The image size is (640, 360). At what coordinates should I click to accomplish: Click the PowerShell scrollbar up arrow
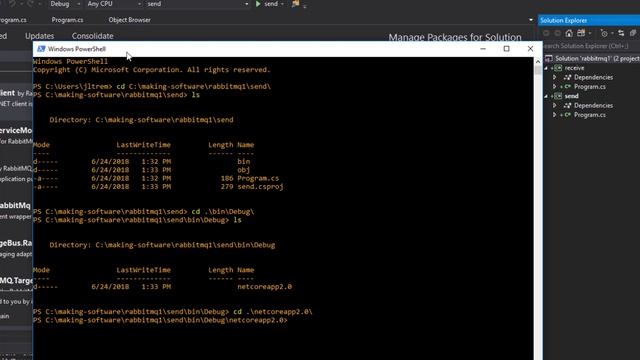point(538,62)
